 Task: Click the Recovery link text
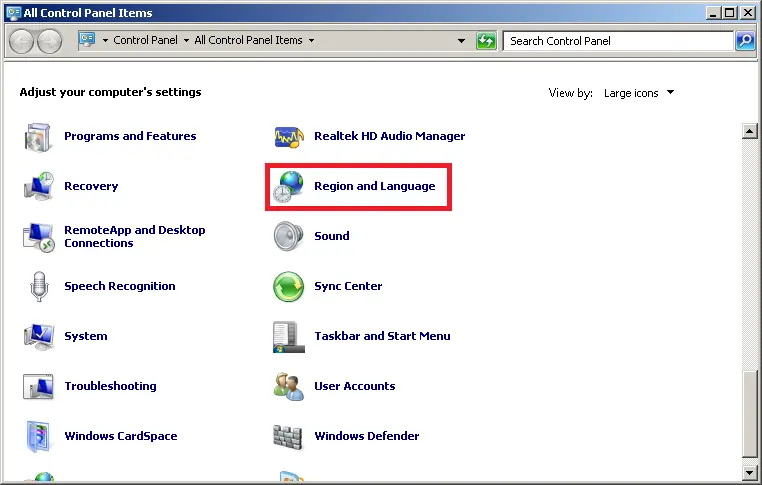coord(91,186)
